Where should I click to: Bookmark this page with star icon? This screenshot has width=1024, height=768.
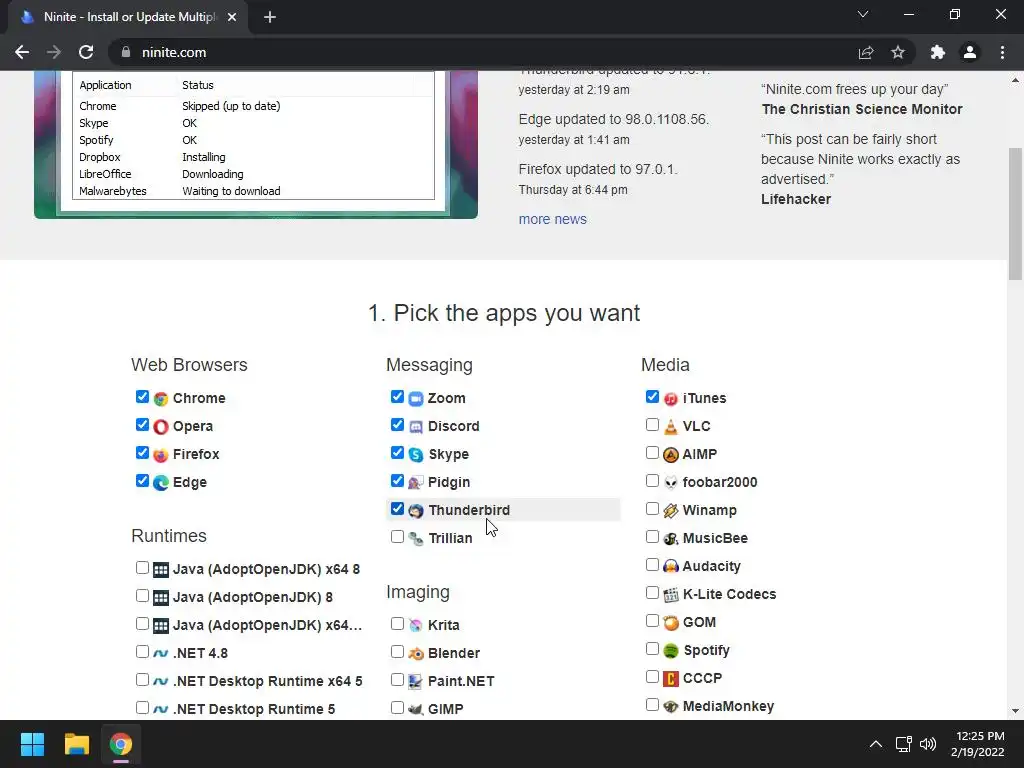[x=898, y=52]
